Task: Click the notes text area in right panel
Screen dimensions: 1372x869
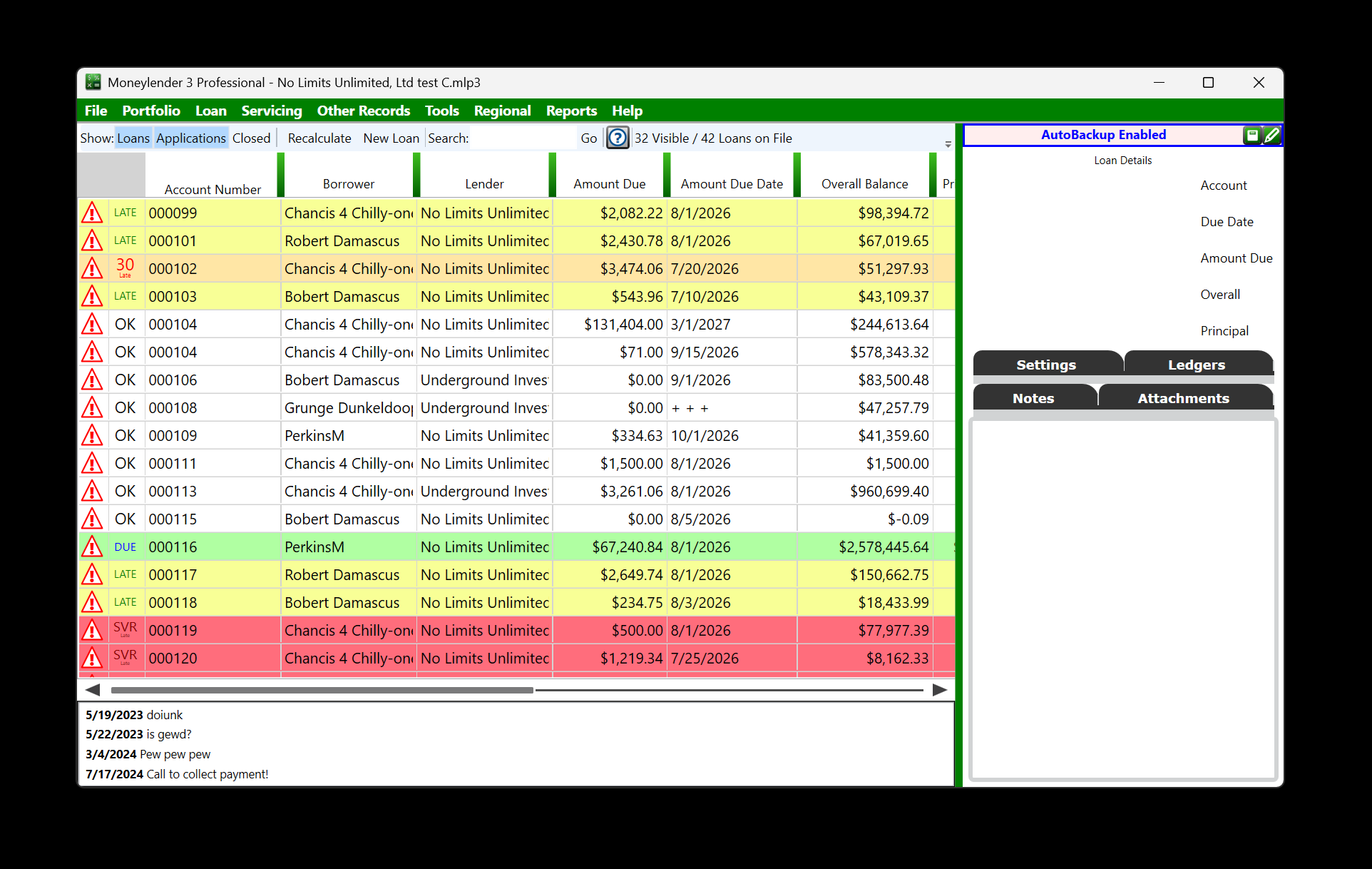Action: tap(1123, 599)
